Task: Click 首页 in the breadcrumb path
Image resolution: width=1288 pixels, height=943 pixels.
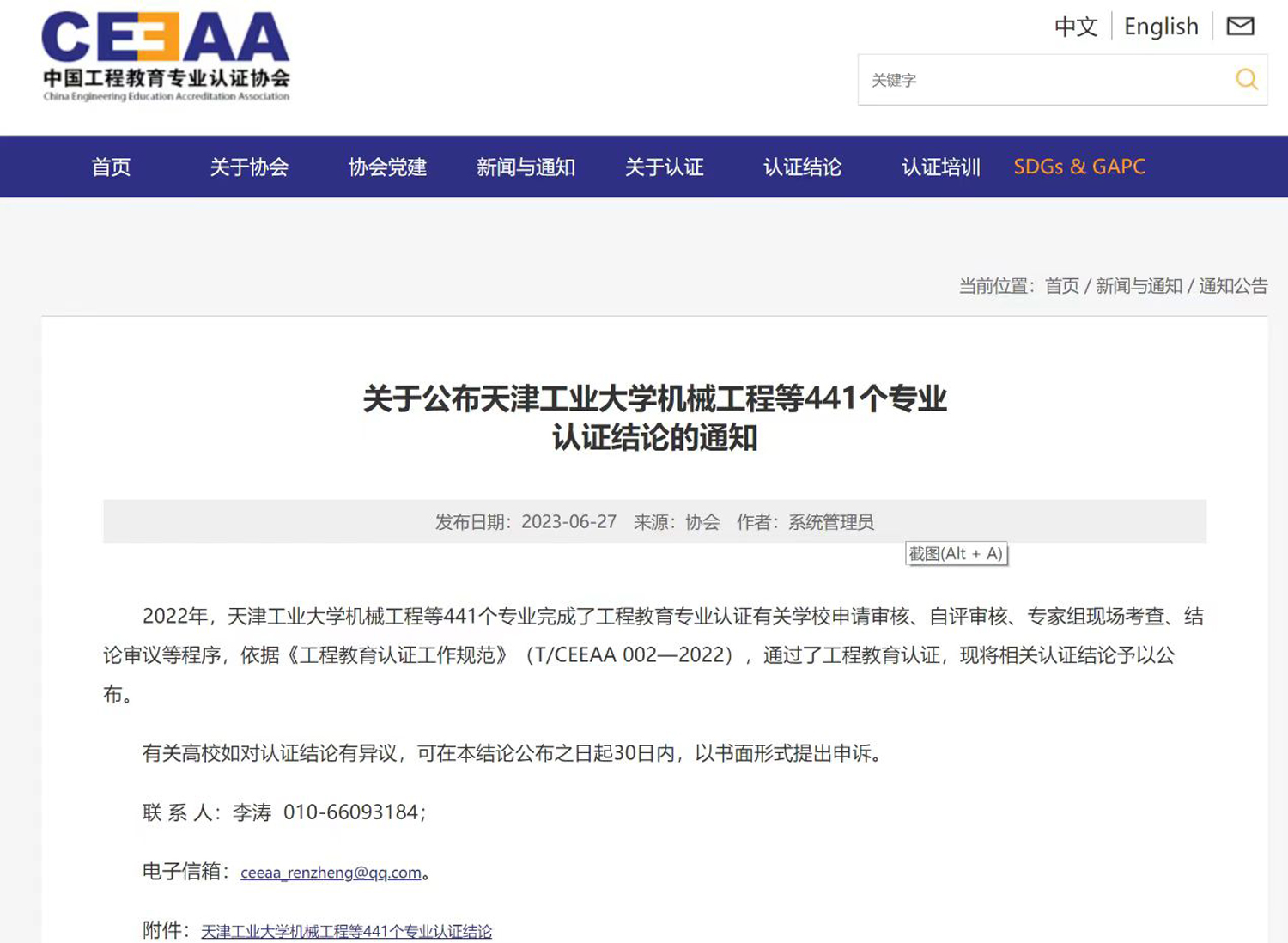Action: [1061, 286]
